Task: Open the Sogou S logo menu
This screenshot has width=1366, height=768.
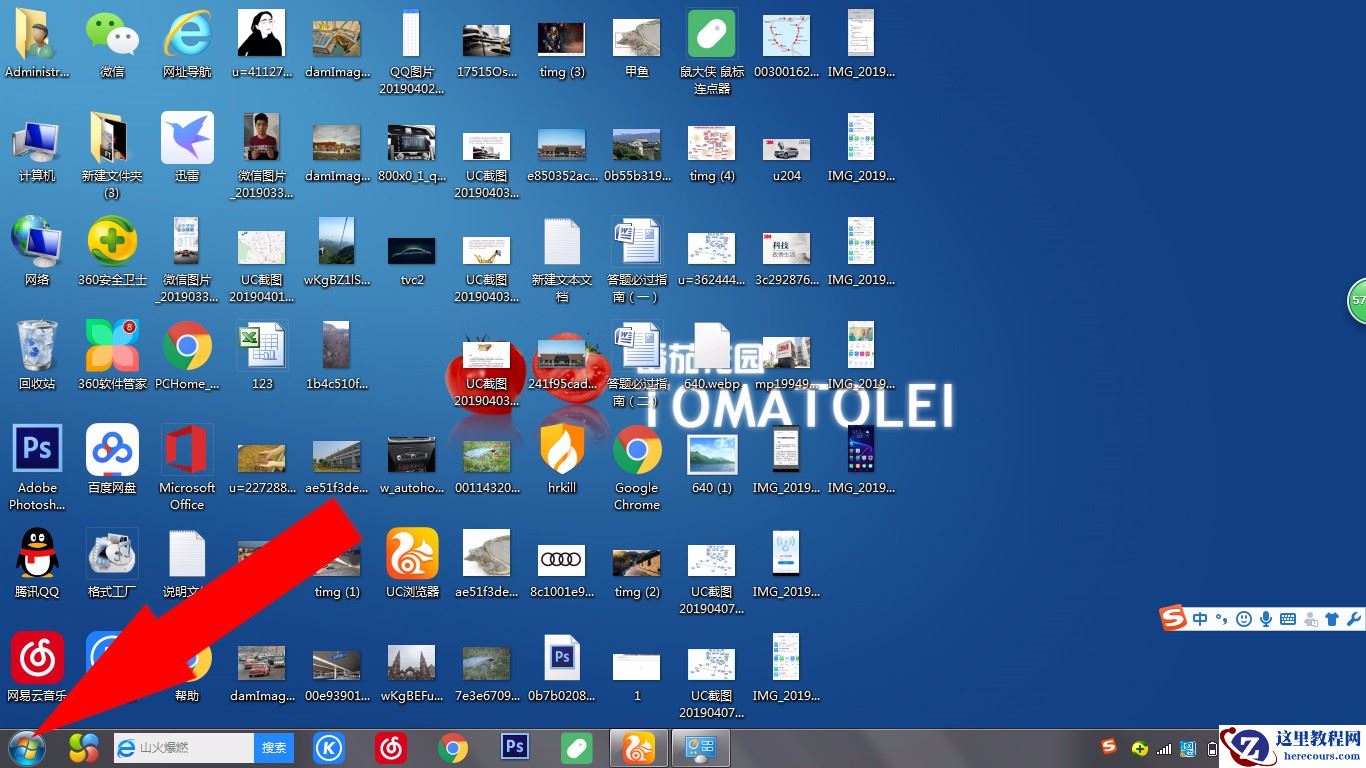Action: click(x=1171, y=618)
